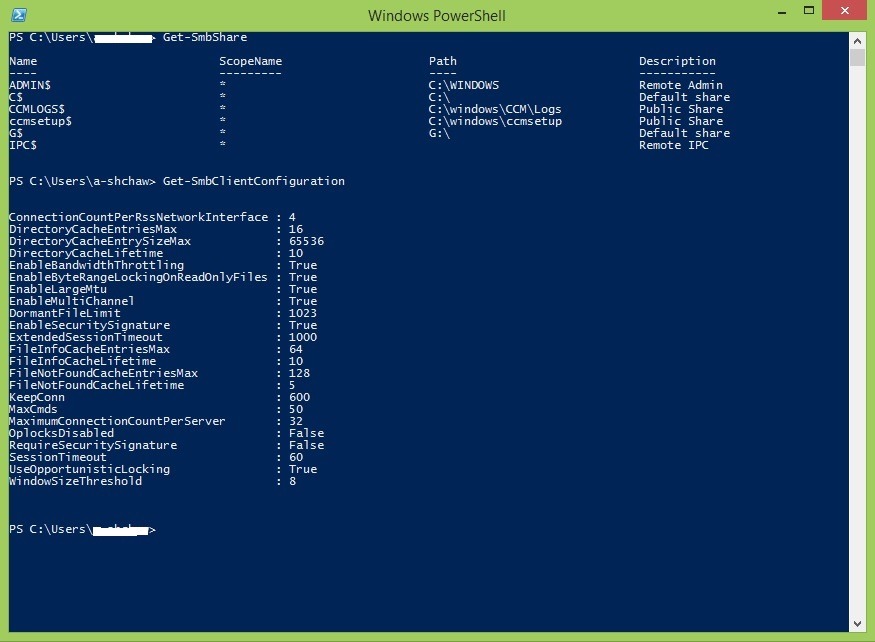This screenshot has width=875, height=642.
Task: Click the EnableByteRangeLockingOnReadOnlyFiles property
Action: tap(138, 277)
